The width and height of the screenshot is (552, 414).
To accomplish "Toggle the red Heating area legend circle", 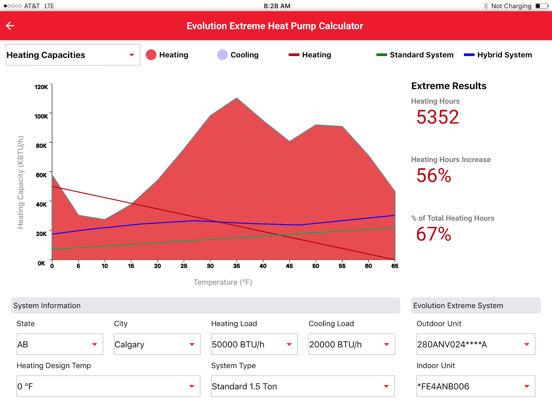I will tap(151, 55).
